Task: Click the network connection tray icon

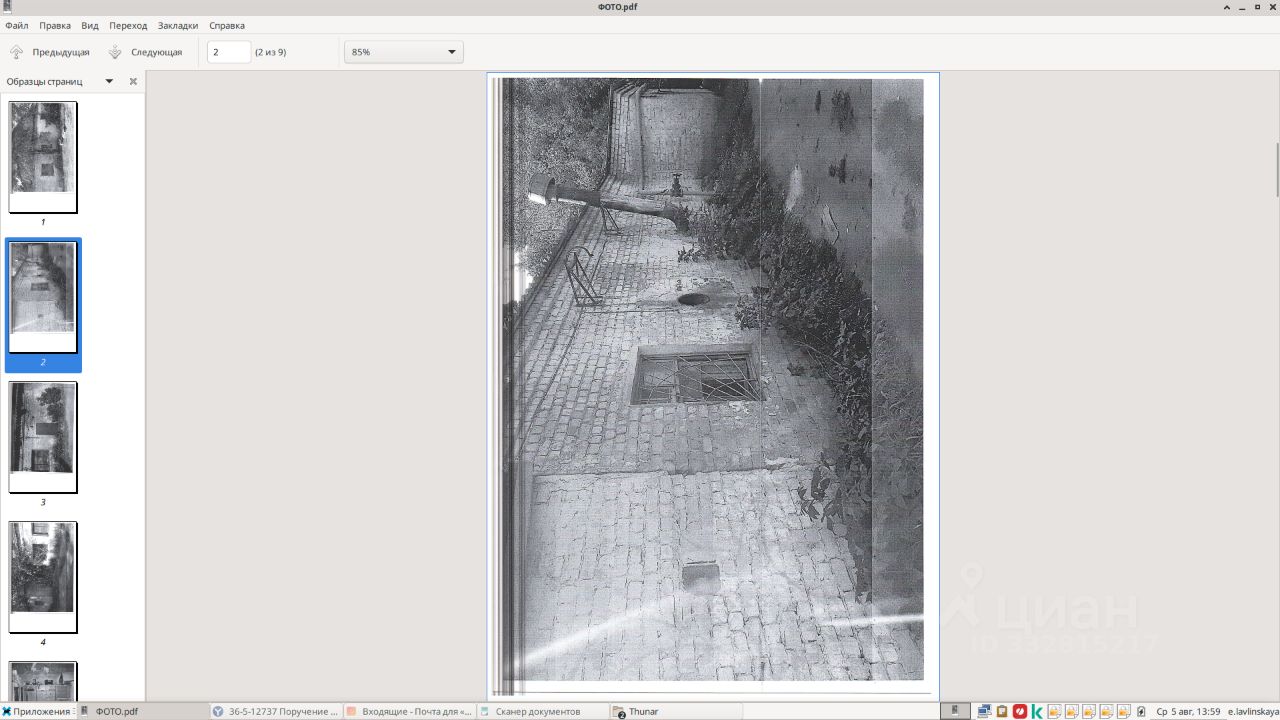Action: (x=984, y=712)
